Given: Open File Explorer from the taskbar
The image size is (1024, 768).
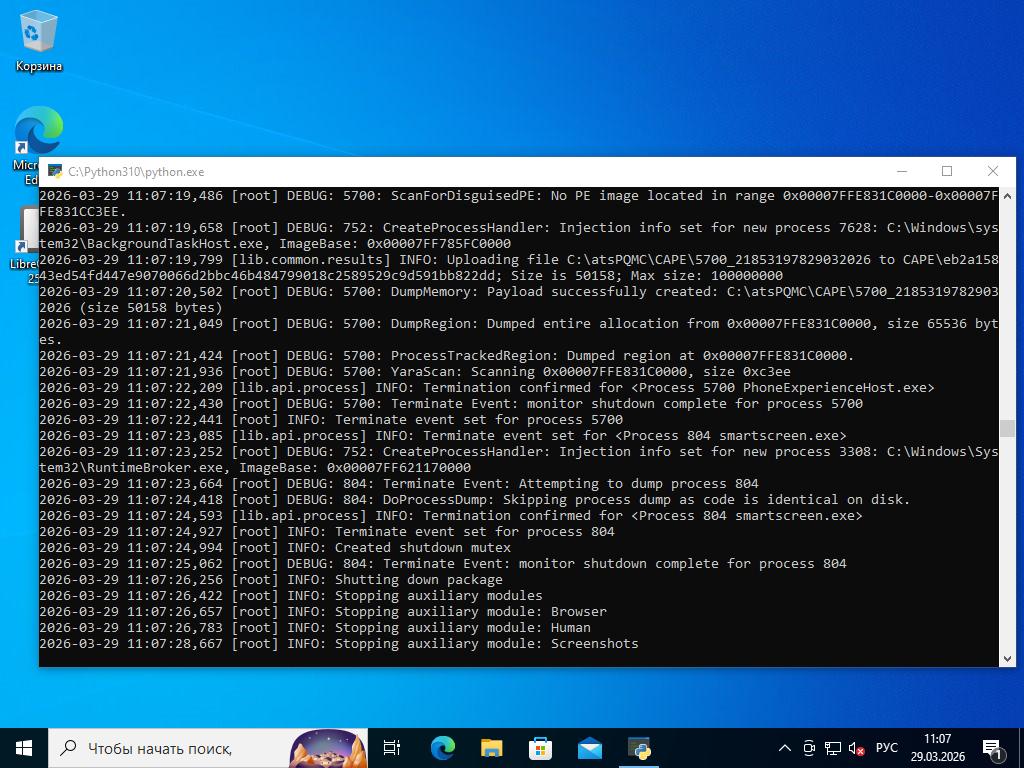Looking at the screenshot, I should 491,747.
